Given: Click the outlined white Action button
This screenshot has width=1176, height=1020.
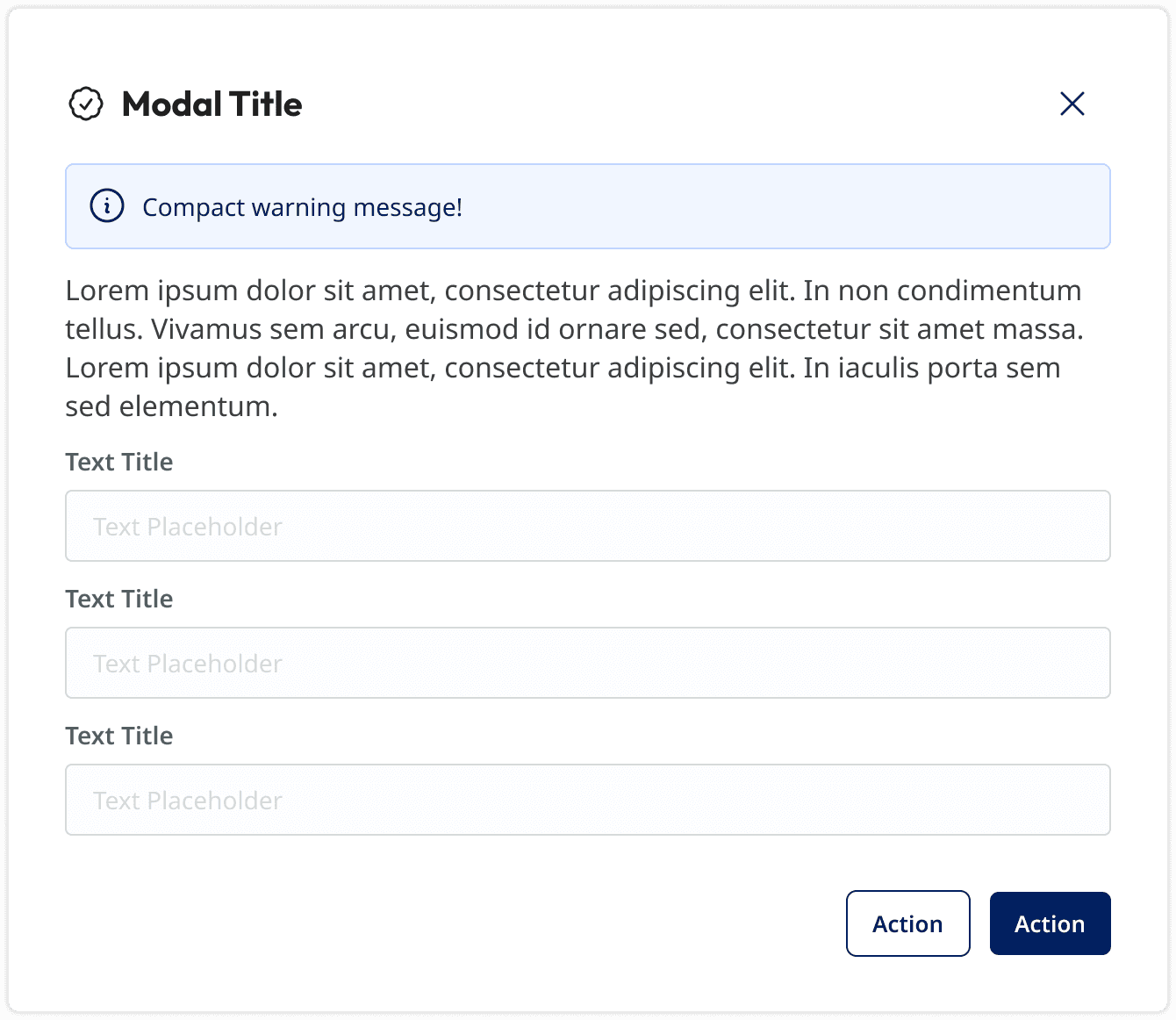Looking at the screenshot, I should pos(908,923).
